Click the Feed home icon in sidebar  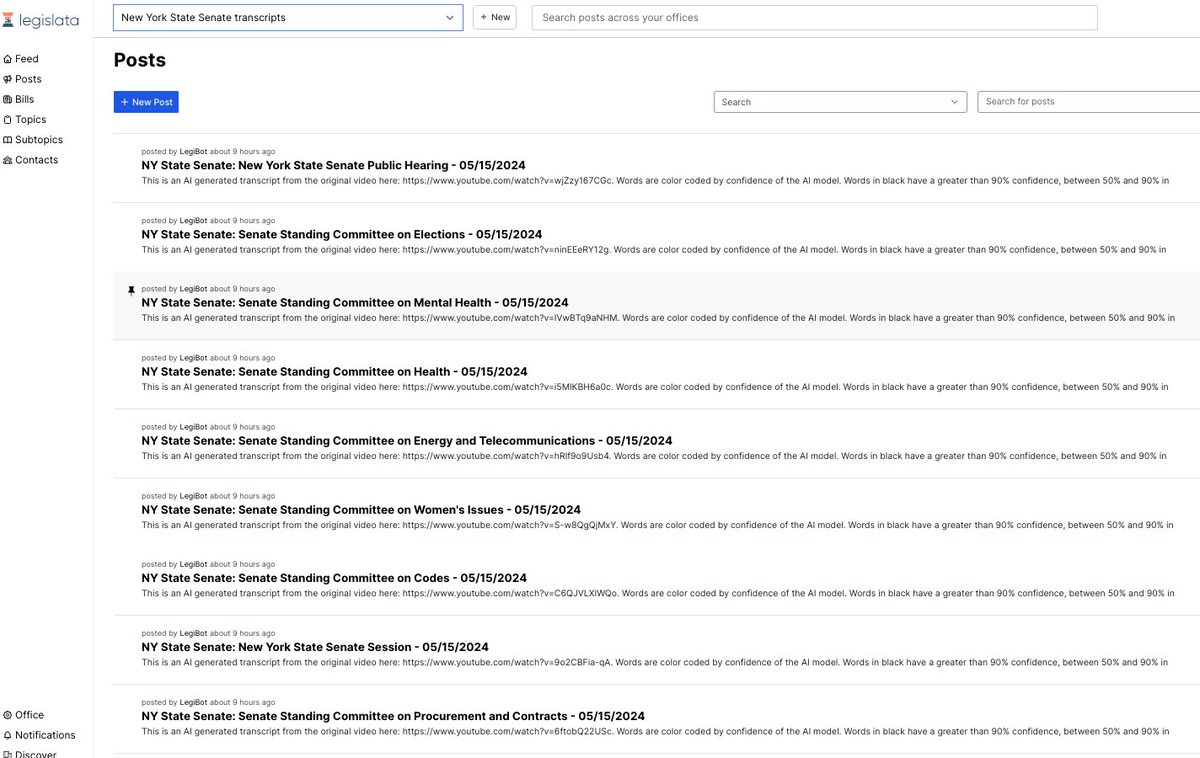8,59
